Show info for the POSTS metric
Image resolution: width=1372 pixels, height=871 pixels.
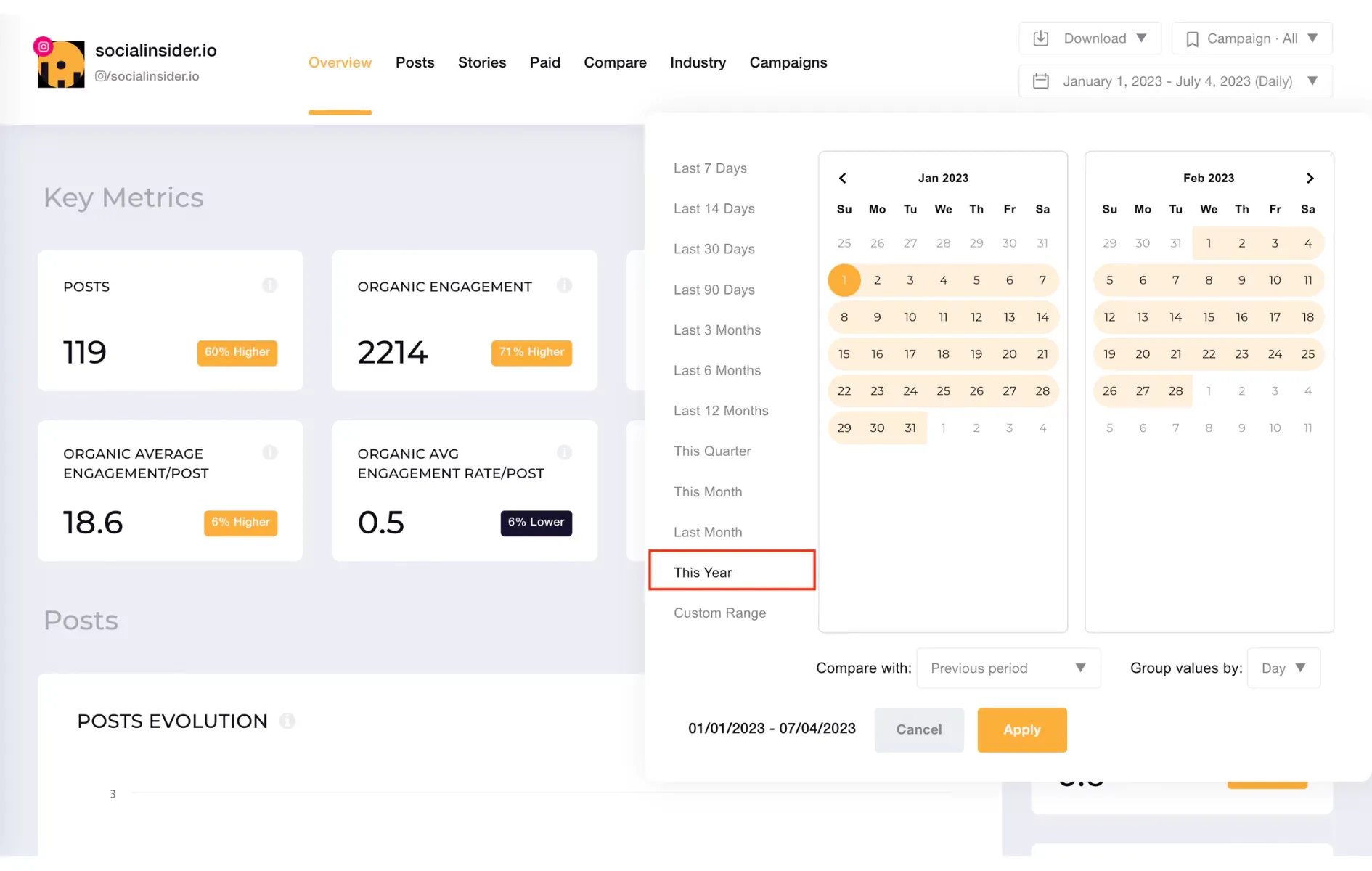pos(270,285)
